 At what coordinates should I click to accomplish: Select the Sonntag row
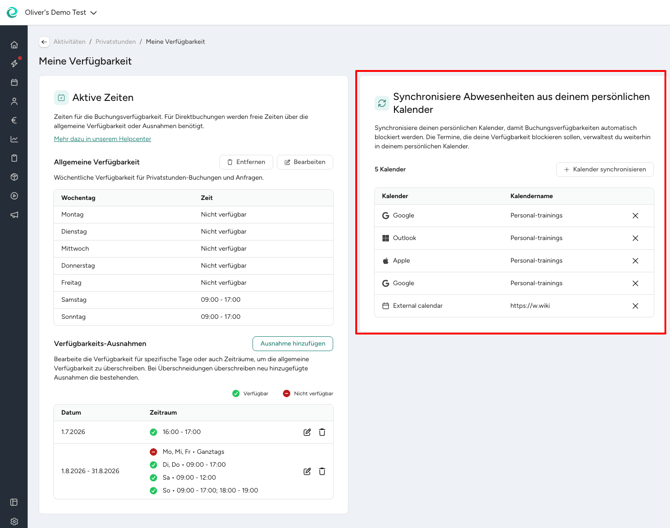pos(193,317)
